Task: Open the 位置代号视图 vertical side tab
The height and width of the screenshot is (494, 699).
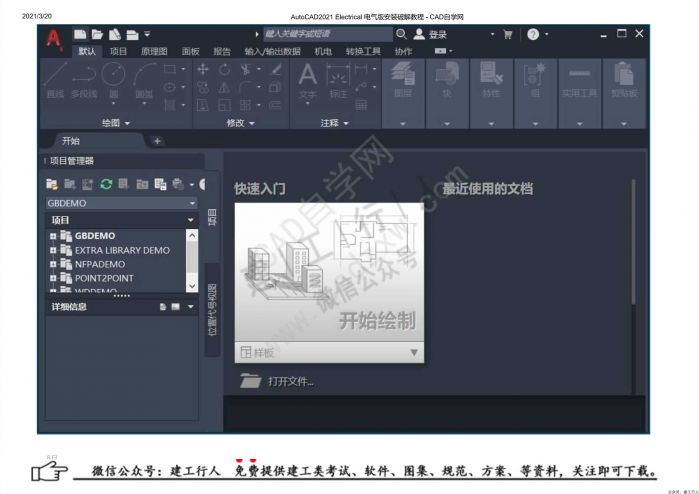Action: (x=212, y=310)
